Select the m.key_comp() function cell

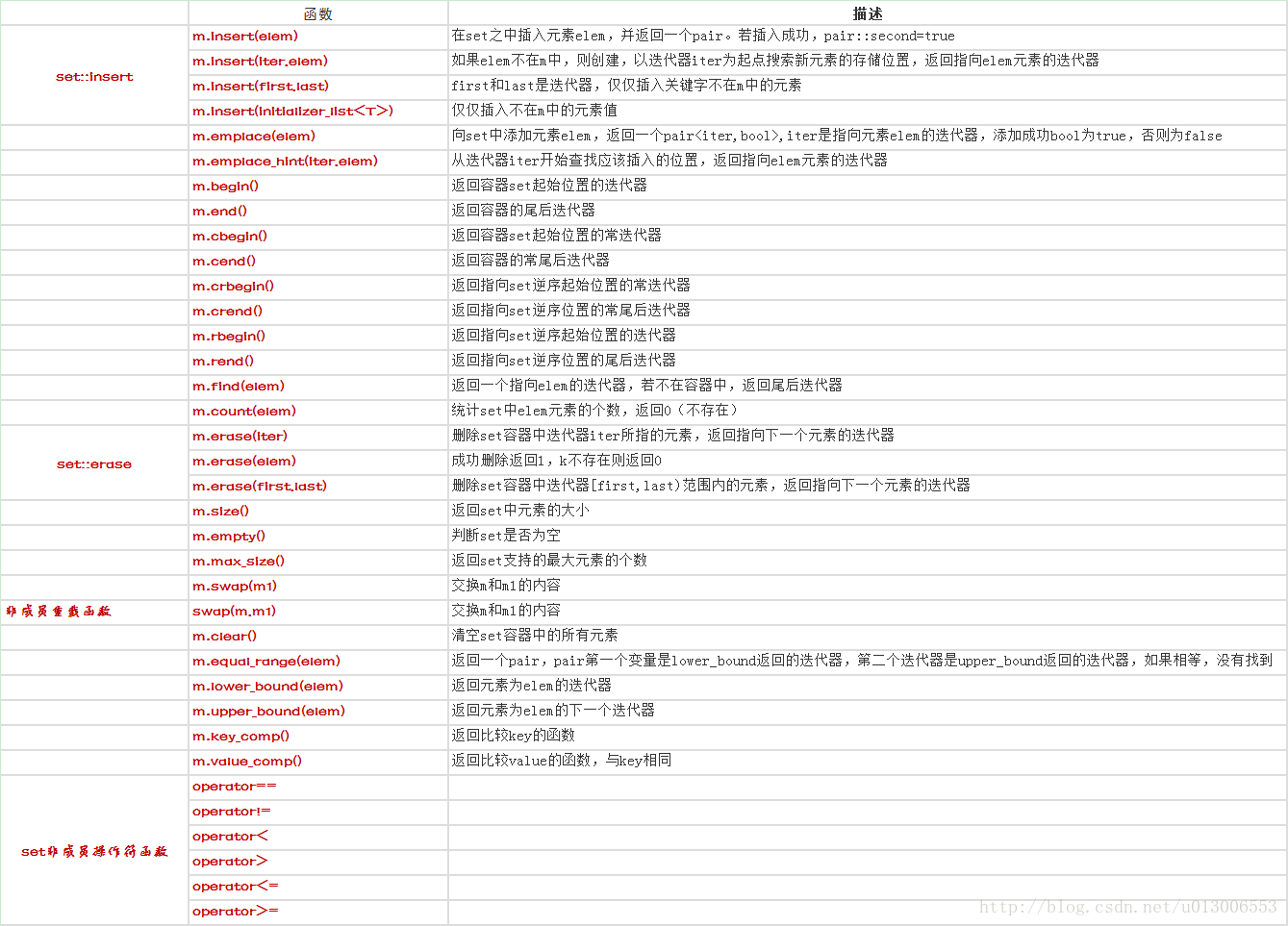318,737
